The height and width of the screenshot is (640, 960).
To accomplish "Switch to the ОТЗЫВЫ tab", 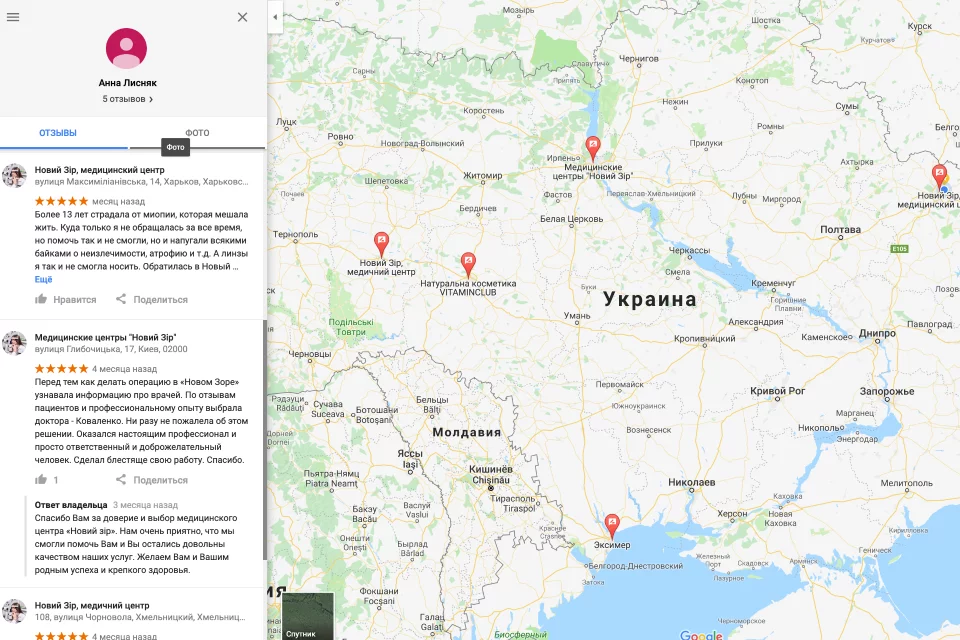I will [58, 133].
